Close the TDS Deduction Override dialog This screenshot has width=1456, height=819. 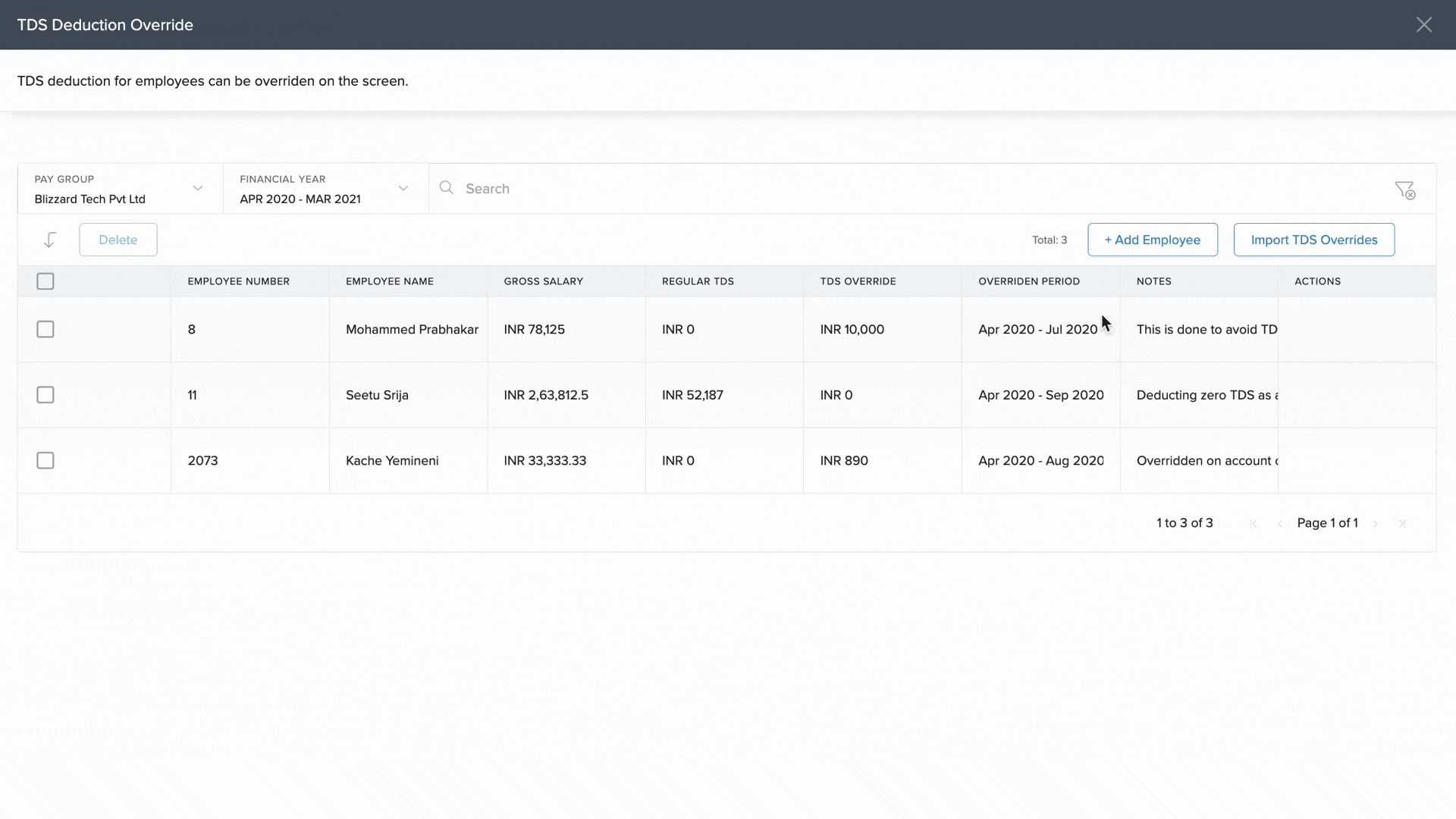click(x=1423, y=25)
